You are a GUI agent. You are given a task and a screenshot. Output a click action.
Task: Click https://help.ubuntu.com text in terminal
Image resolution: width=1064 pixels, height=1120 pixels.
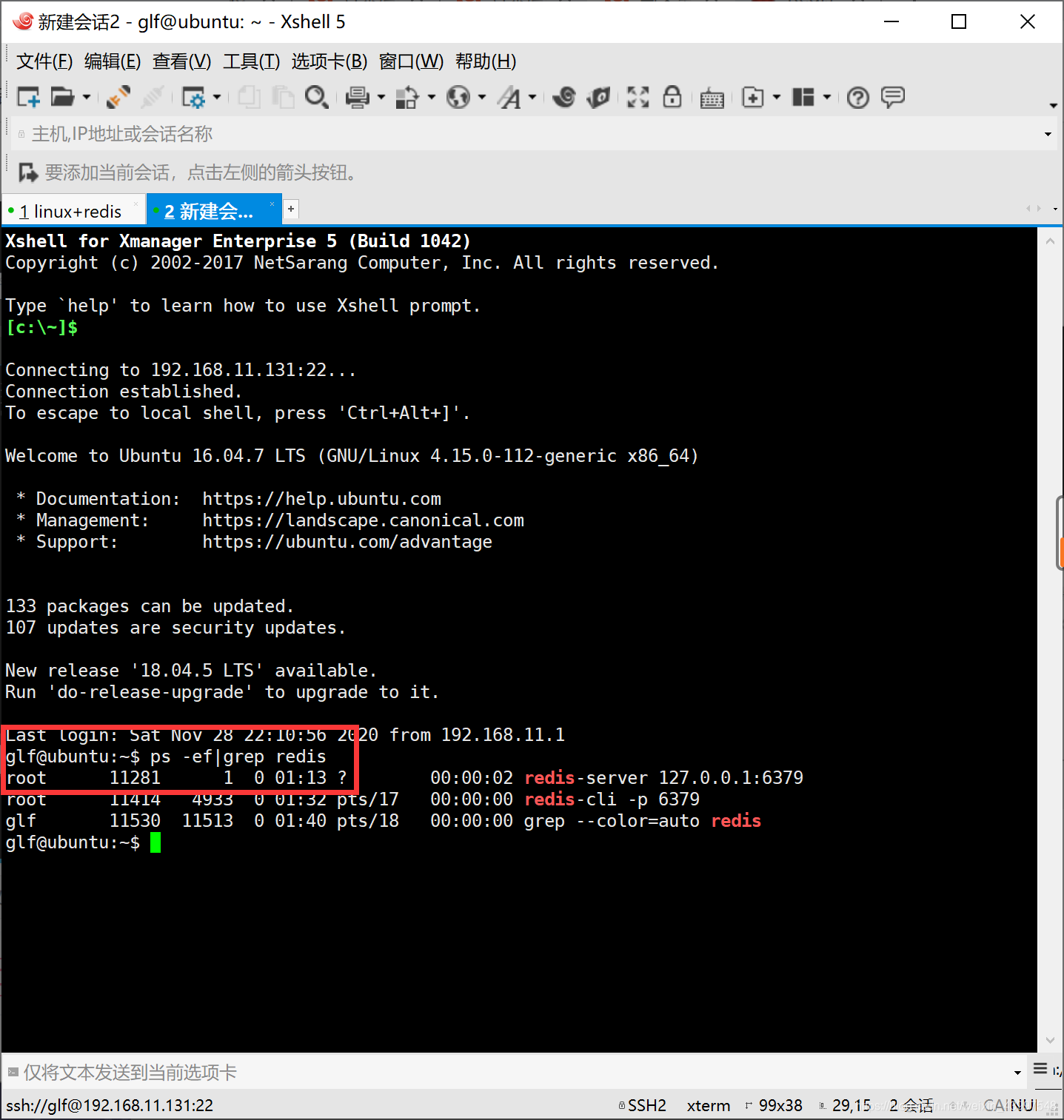click(321, 499)
